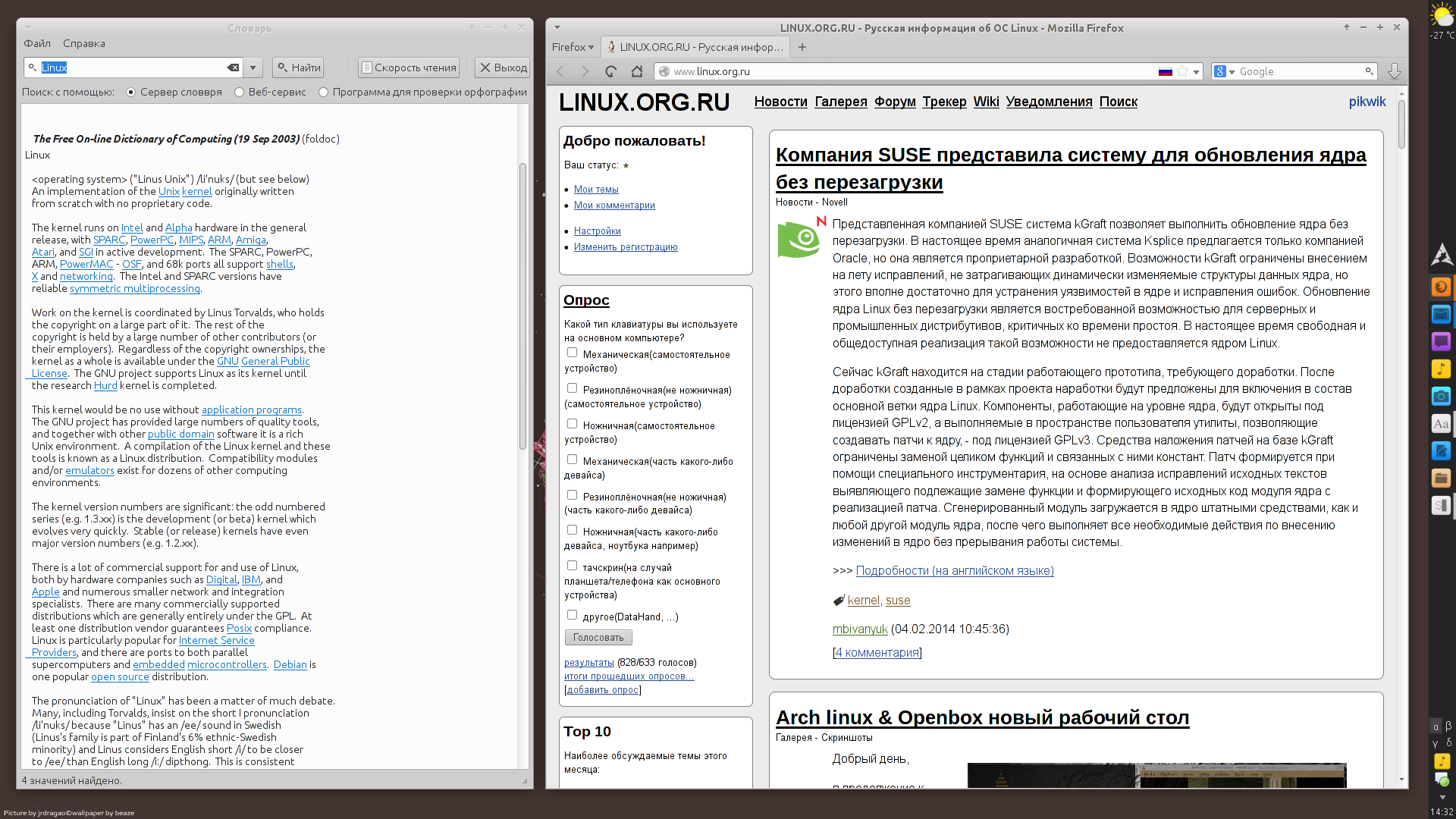1456x819 pixels.
Task: Open Firefox downloads arrow button
Action: pos(1394,71)
